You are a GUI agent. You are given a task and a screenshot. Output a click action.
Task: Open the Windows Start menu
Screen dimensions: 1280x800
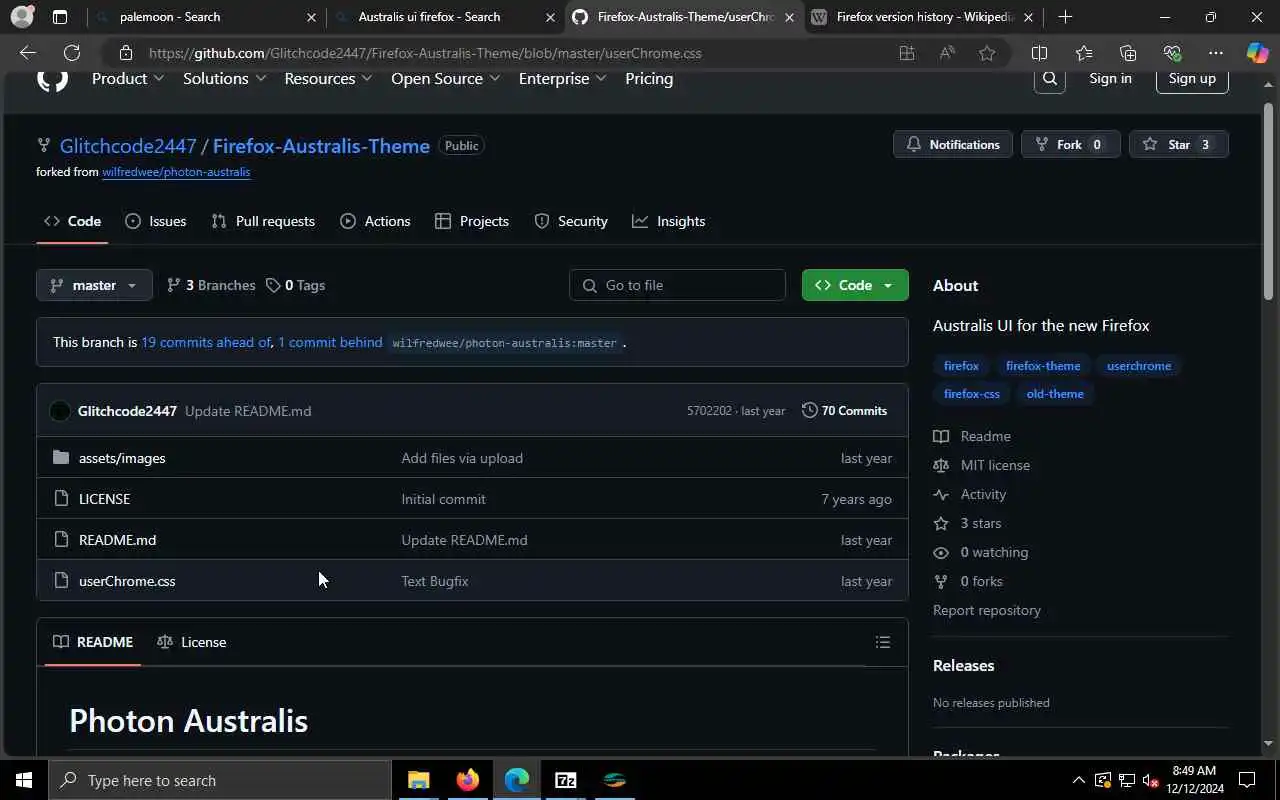coord(24,780)
